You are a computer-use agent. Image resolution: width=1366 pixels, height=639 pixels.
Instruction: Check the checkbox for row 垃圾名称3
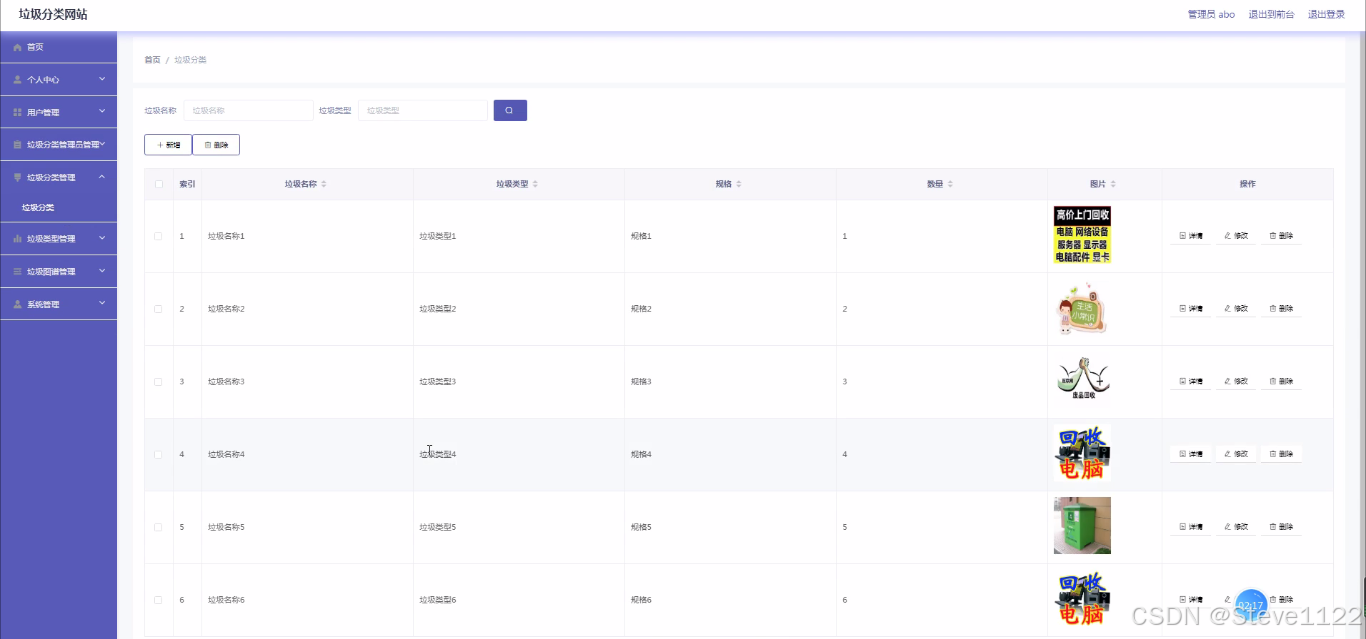coord(156,381)
